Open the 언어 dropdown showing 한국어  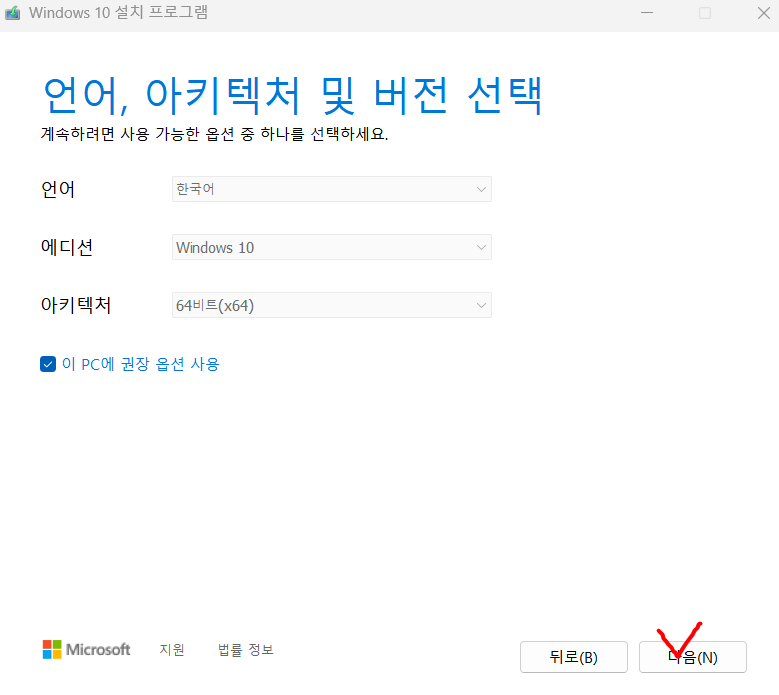click(331, 189)
